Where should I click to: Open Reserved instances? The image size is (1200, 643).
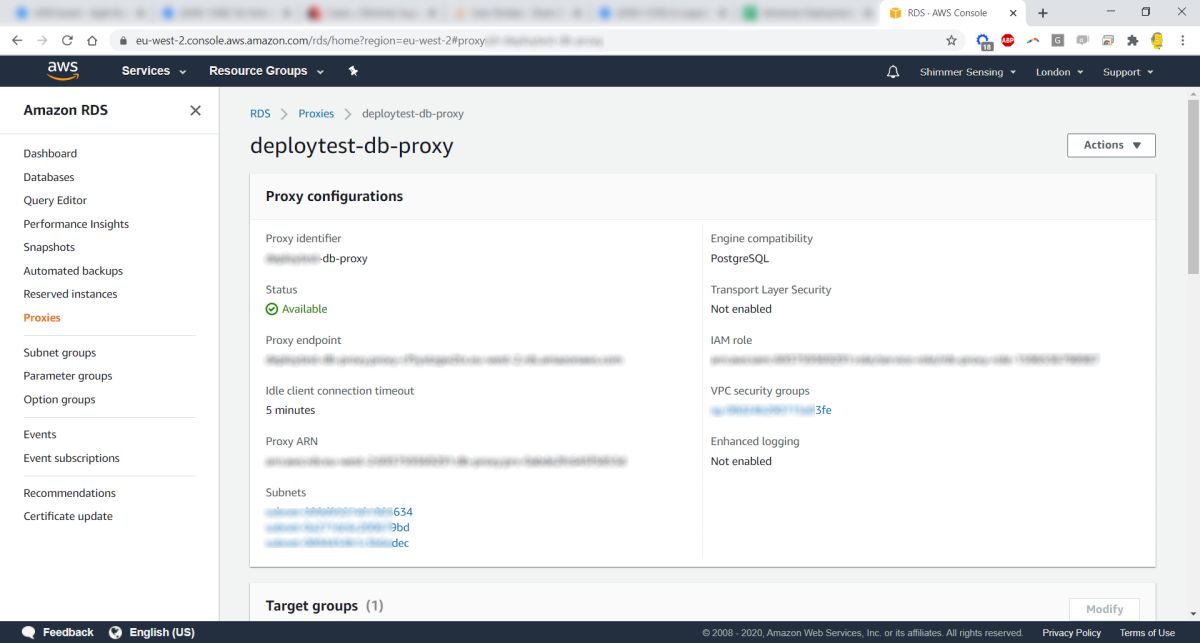pos(70,294)
